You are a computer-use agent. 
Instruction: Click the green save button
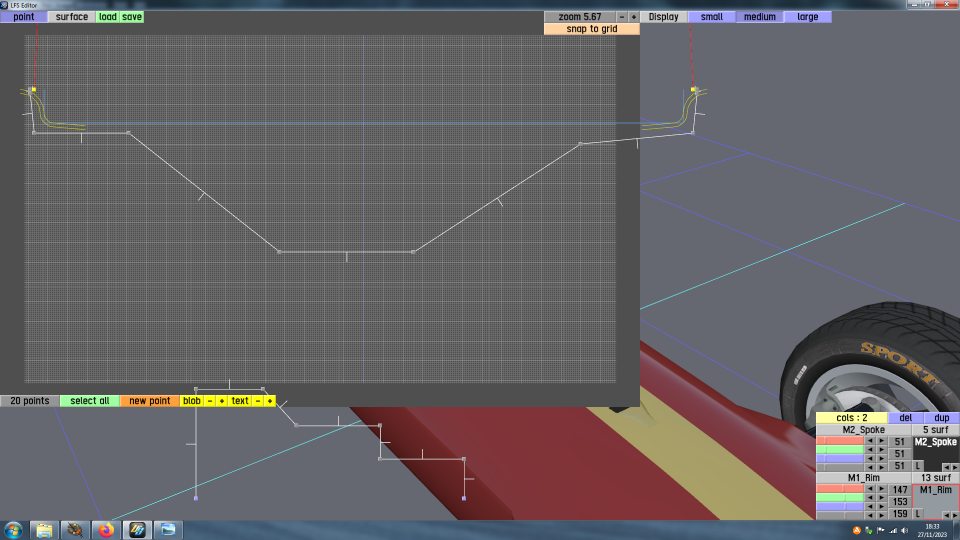coord(132,17)
